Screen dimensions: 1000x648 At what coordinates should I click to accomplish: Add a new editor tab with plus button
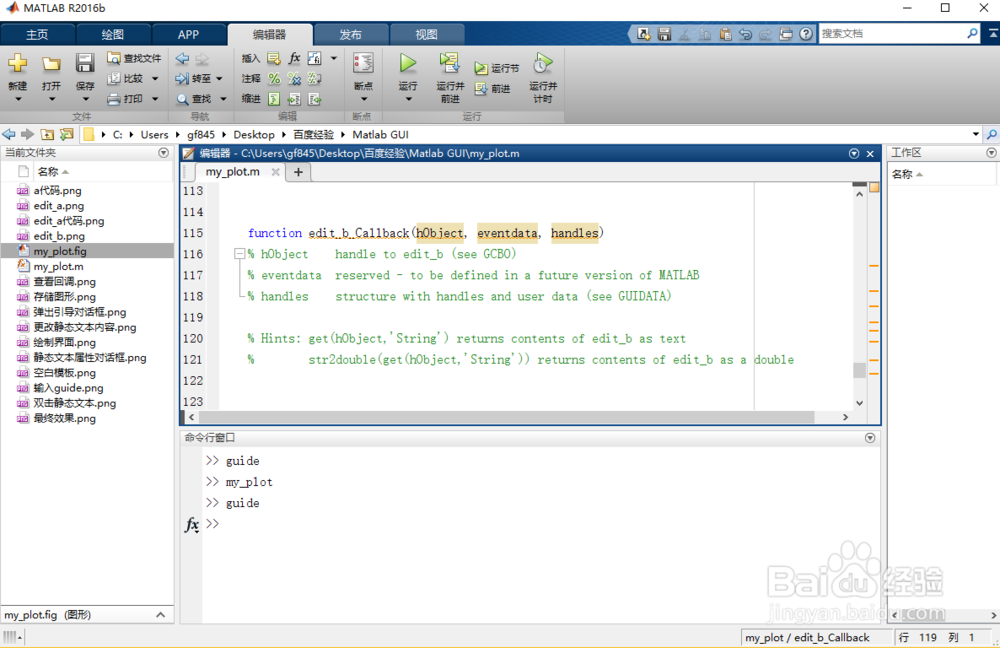point(298,172)
